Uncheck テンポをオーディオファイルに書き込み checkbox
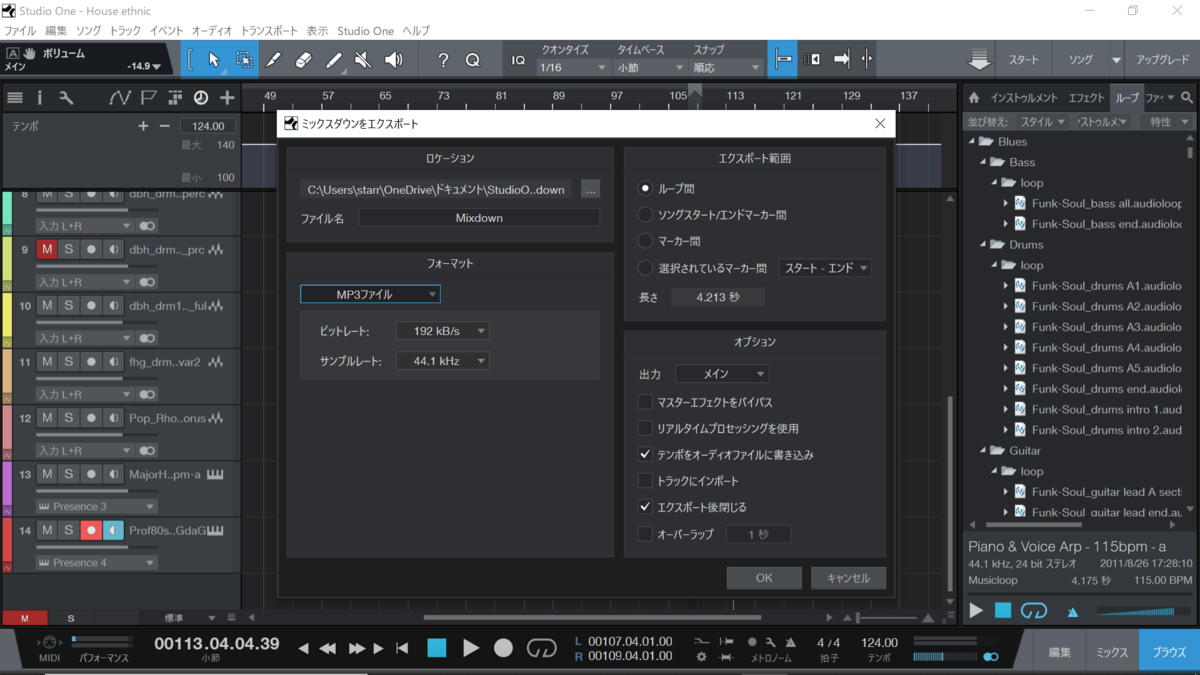Image resolution: width=1200 pixels, height=675 pixels. (x=645, y=454)
